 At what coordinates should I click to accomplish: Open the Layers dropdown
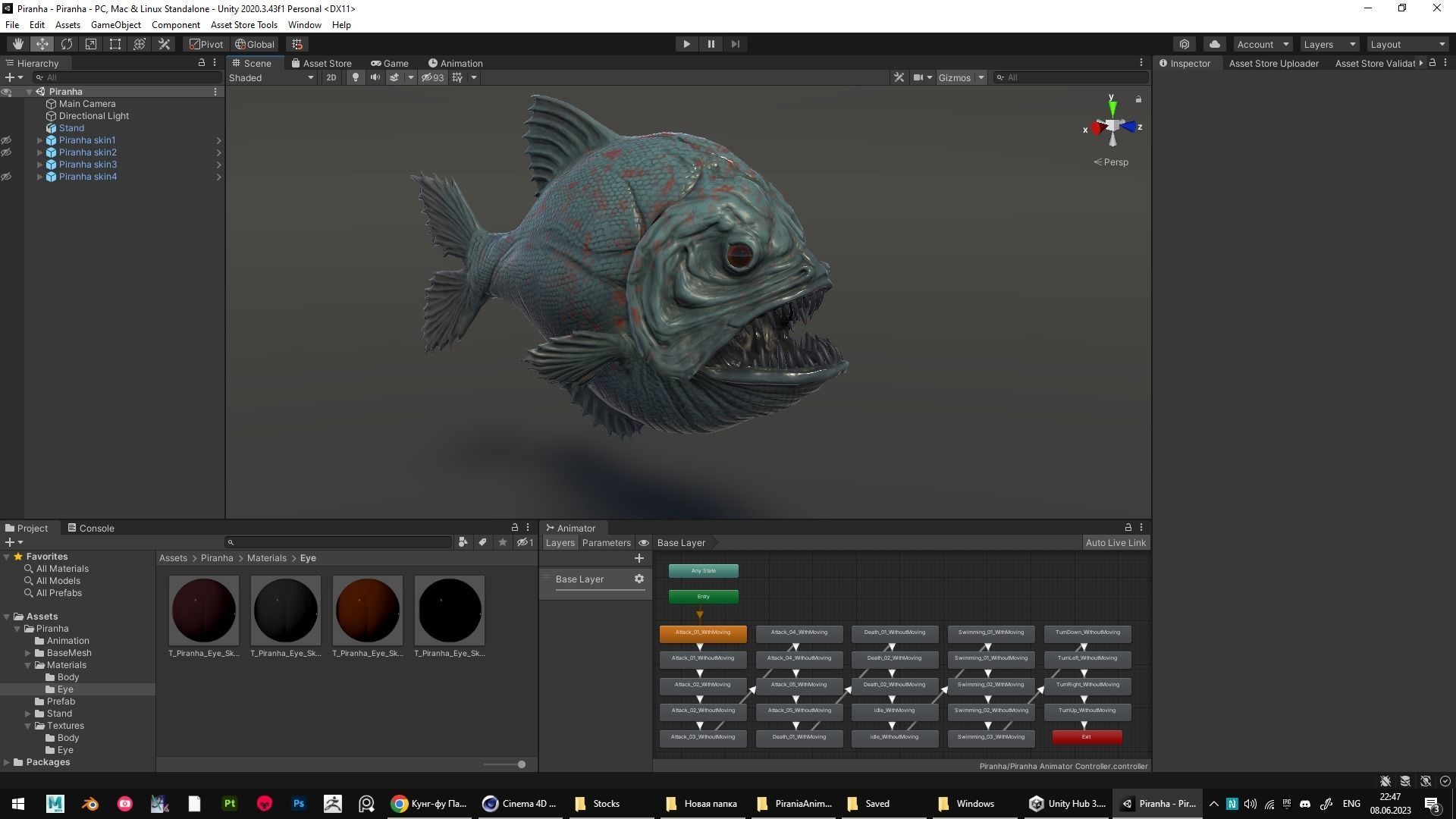1329,44
